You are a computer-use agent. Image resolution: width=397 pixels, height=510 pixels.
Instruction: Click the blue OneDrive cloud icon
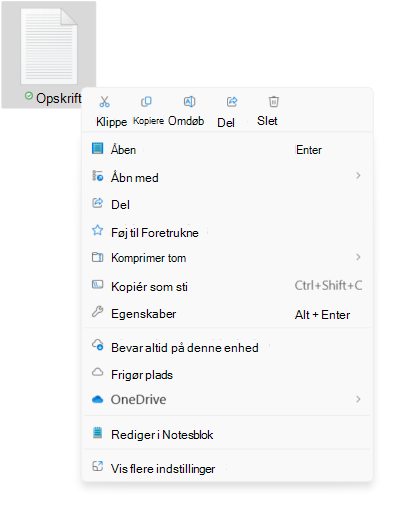pyautogui.click(x=97, y=399)
